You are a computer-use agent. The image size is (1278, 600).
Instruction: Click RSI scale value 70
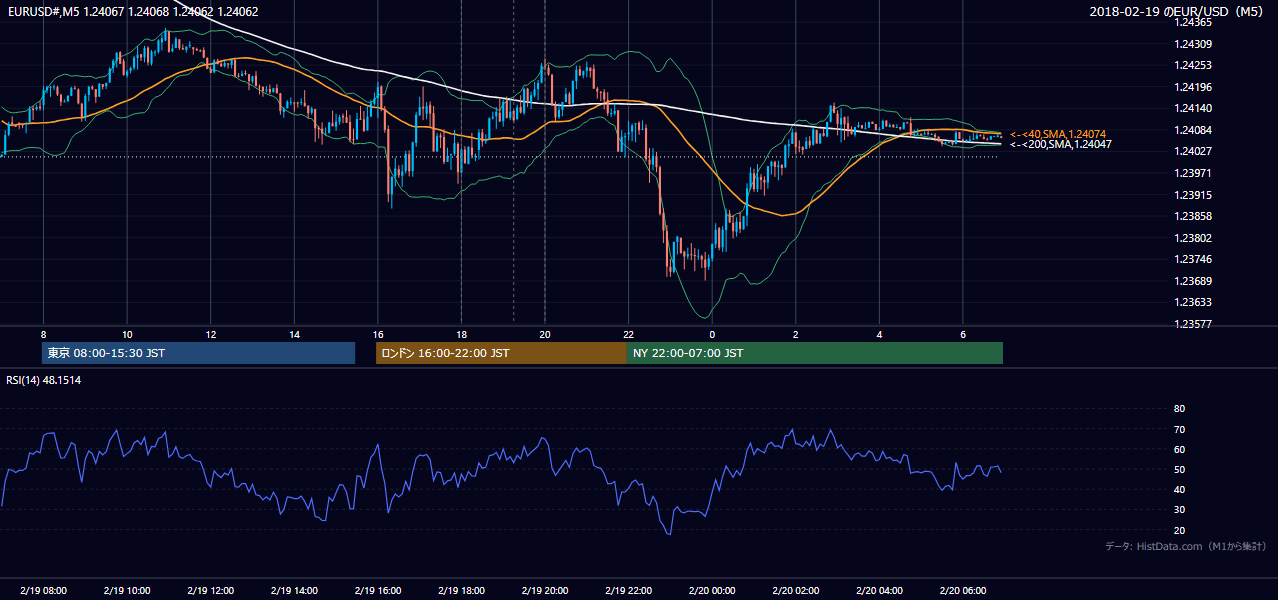pos(1179,429)
